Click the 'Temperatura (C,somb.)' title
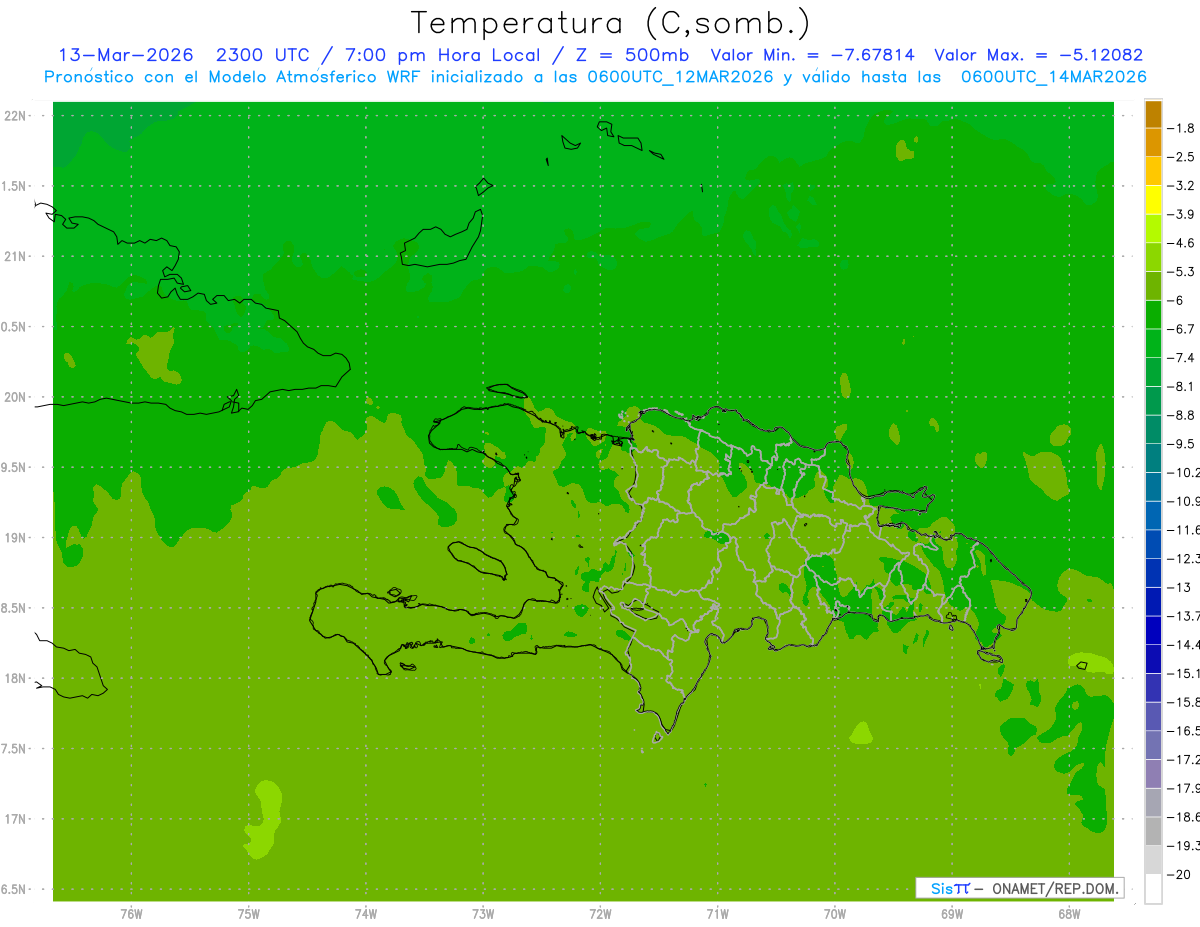 coord(609,22)
